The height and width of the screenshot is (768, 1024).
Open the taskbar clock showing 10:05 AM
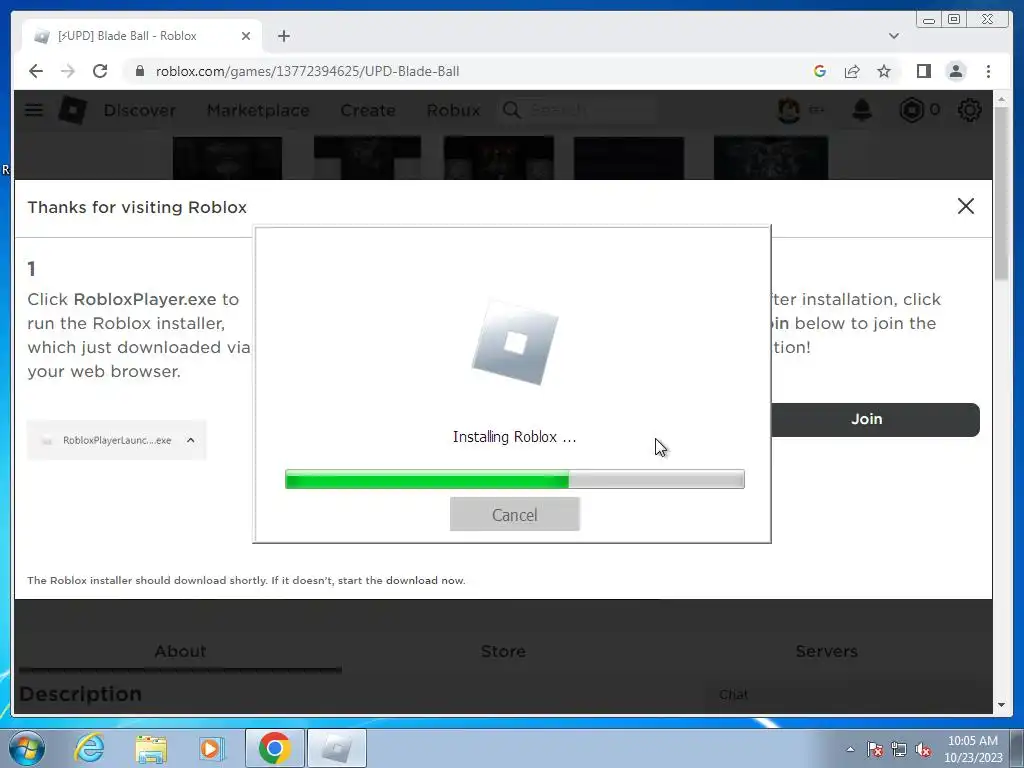(973, 749)
